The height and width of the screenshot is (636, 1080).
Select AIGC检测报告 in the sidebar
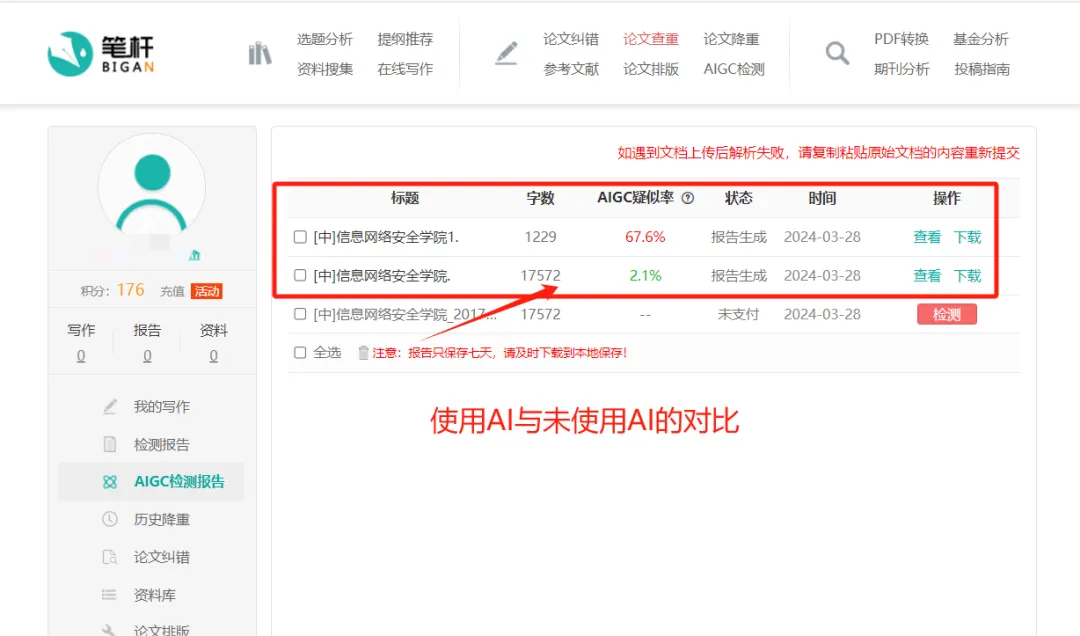pos(178,481)
